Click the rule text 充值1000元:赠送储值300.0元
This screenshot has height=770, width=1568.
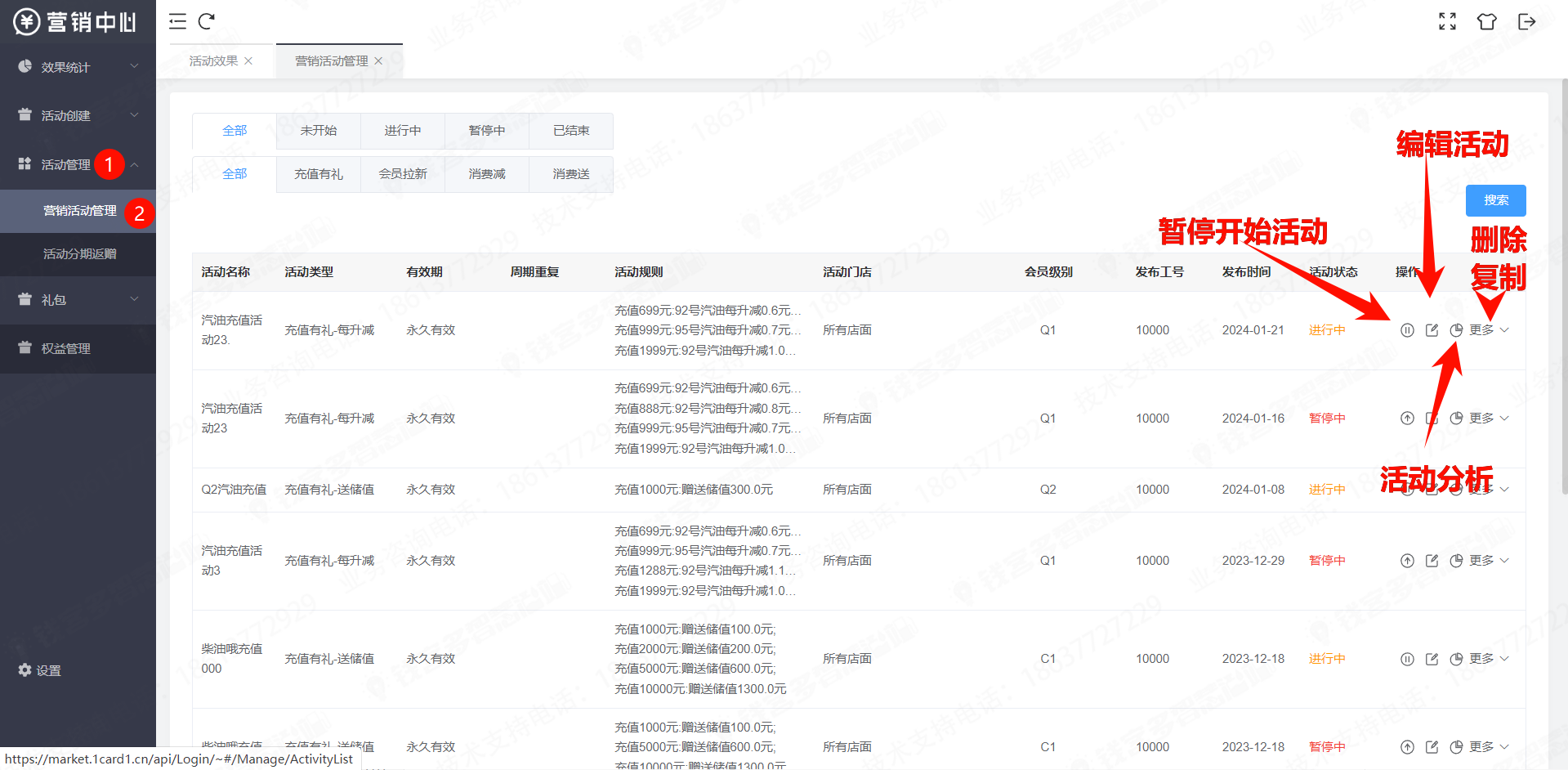click(694, 490)
